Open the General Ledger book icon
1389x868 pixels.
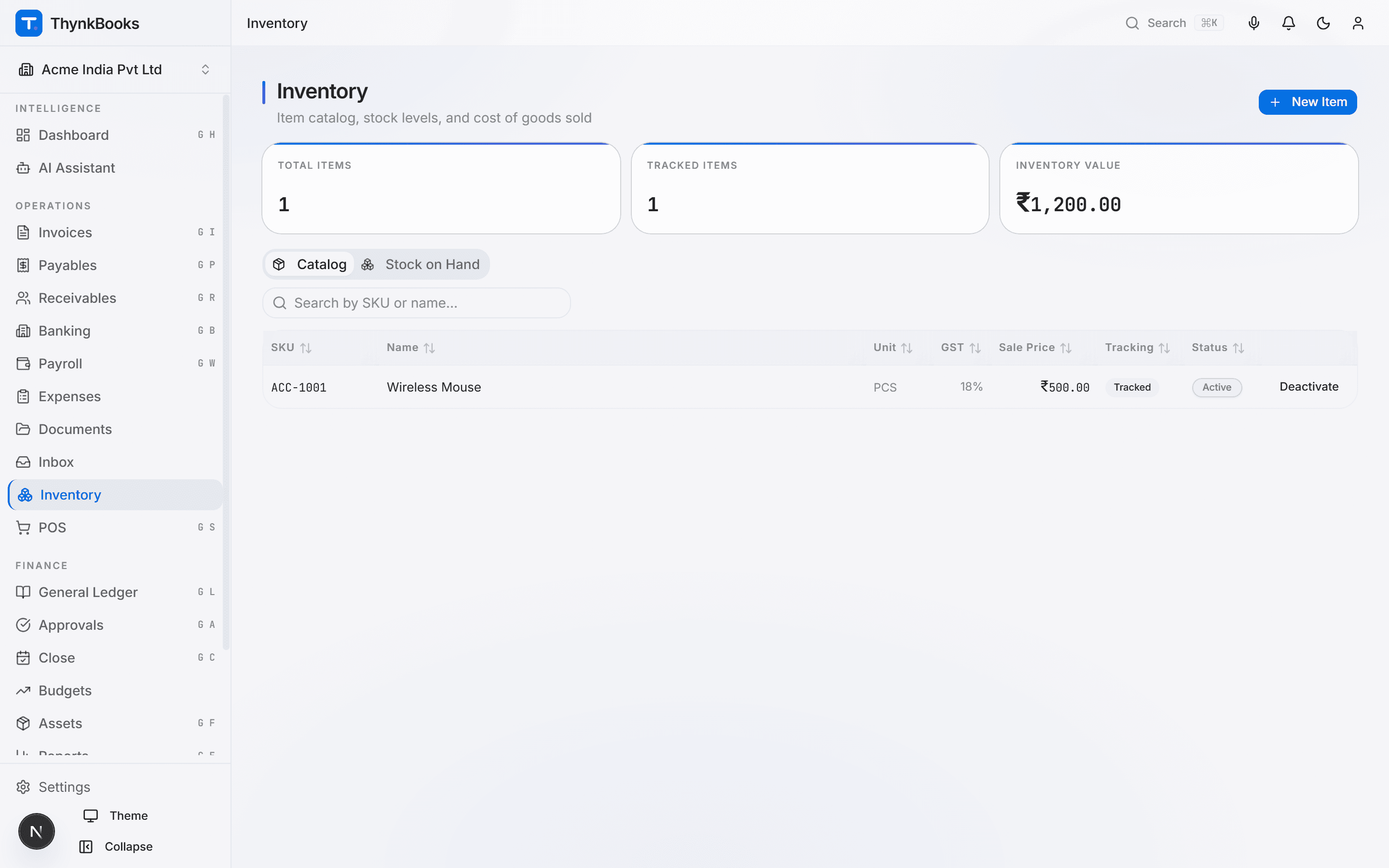click(23, 592)
